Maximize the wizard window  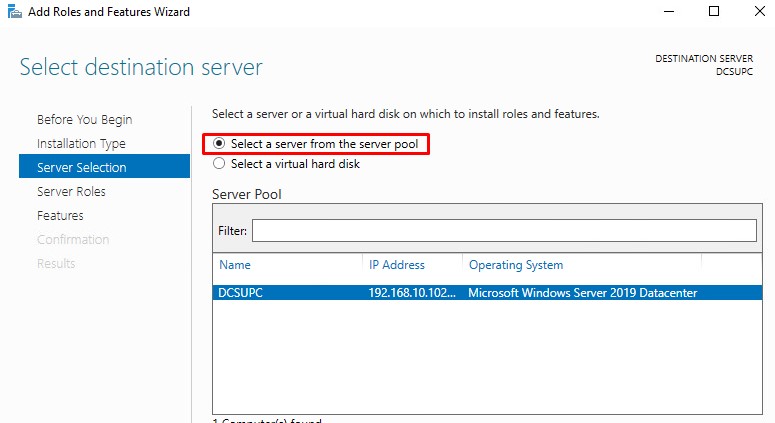[x=714, y=11]
